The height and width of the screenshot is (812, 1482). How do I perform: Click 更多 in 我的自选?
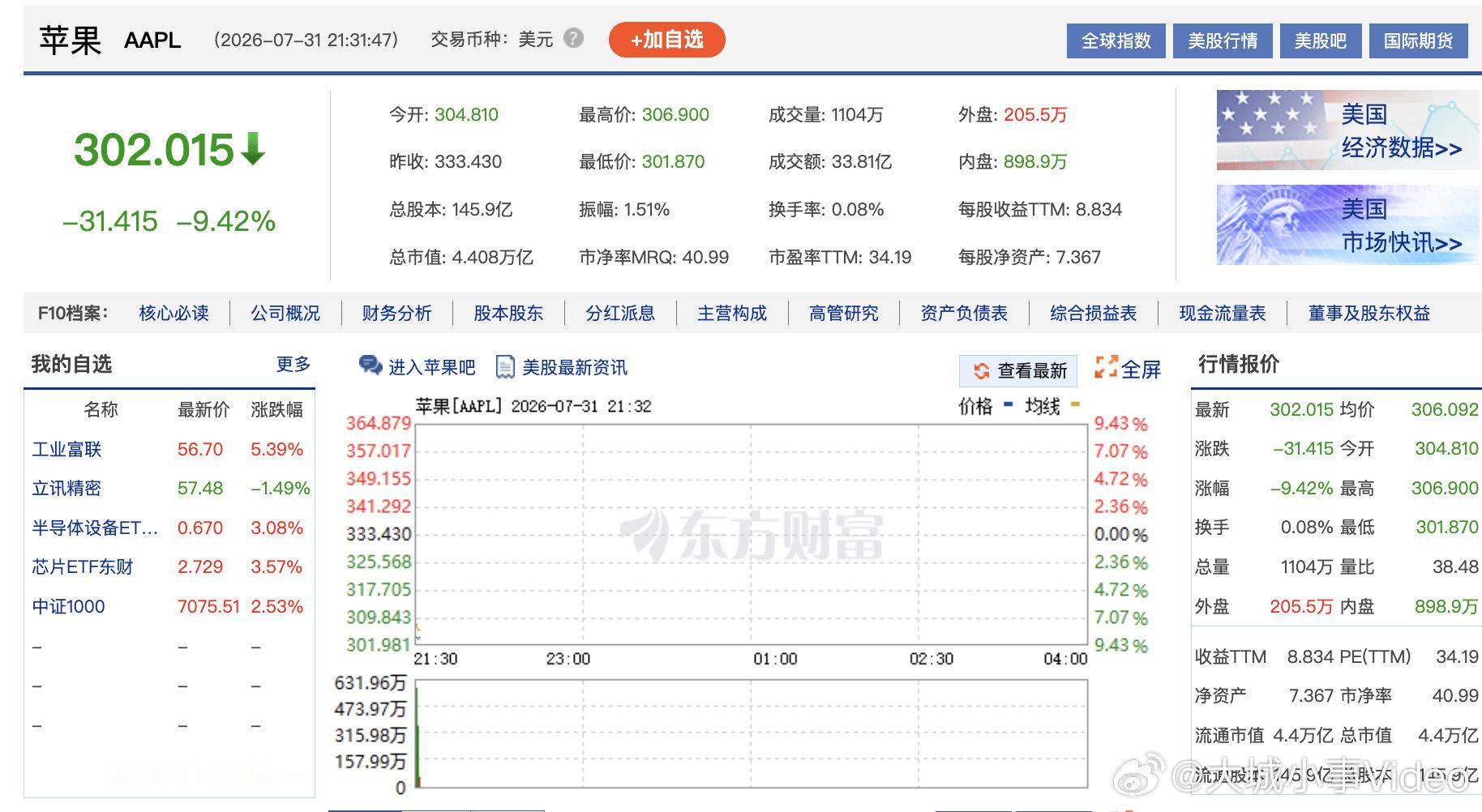[293, 364]
